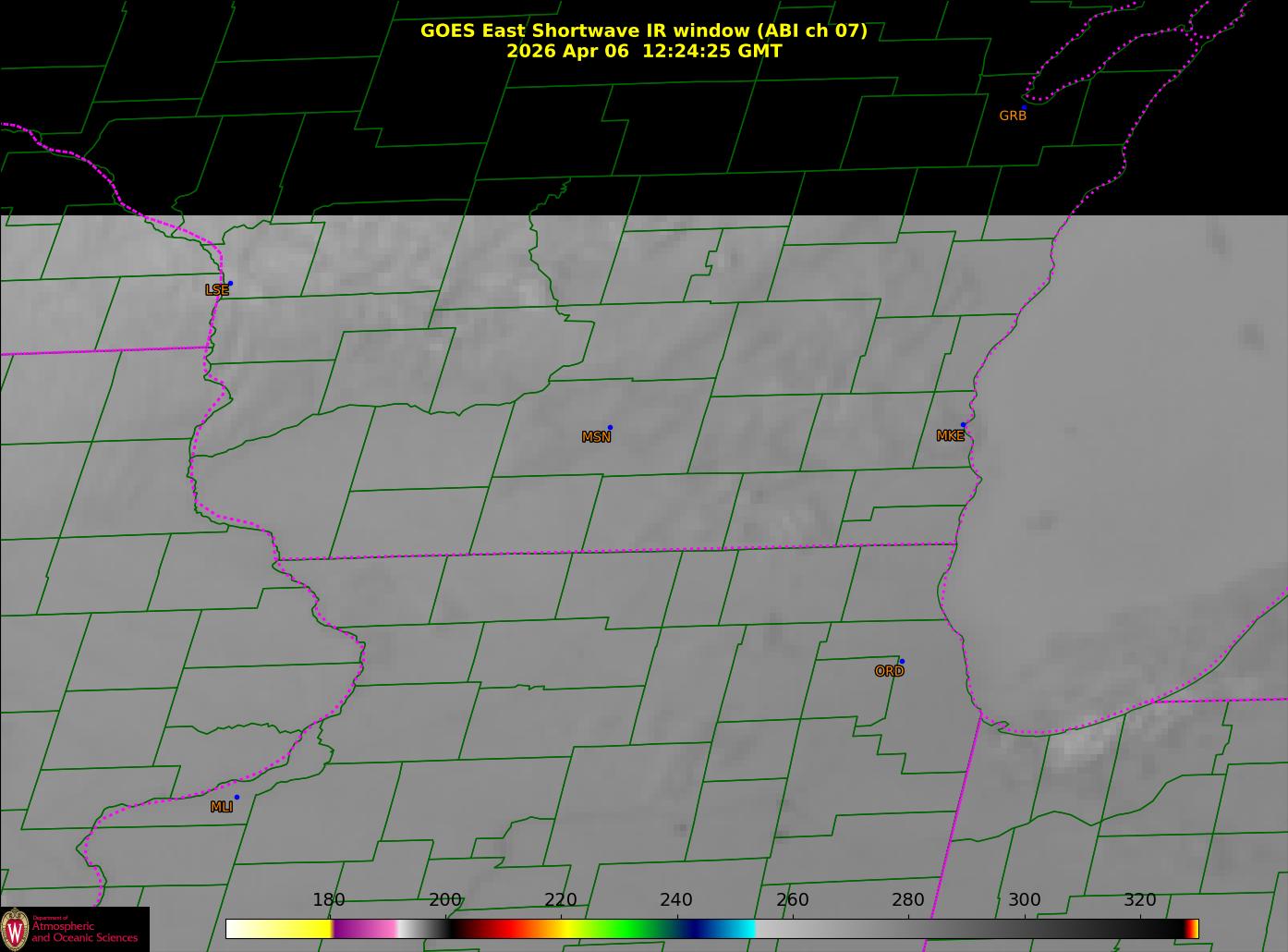Click the GOES East Shortwave IR title
Image resolution: width=1288 pixels, height=952 pixels.
(x=643, y=31)
